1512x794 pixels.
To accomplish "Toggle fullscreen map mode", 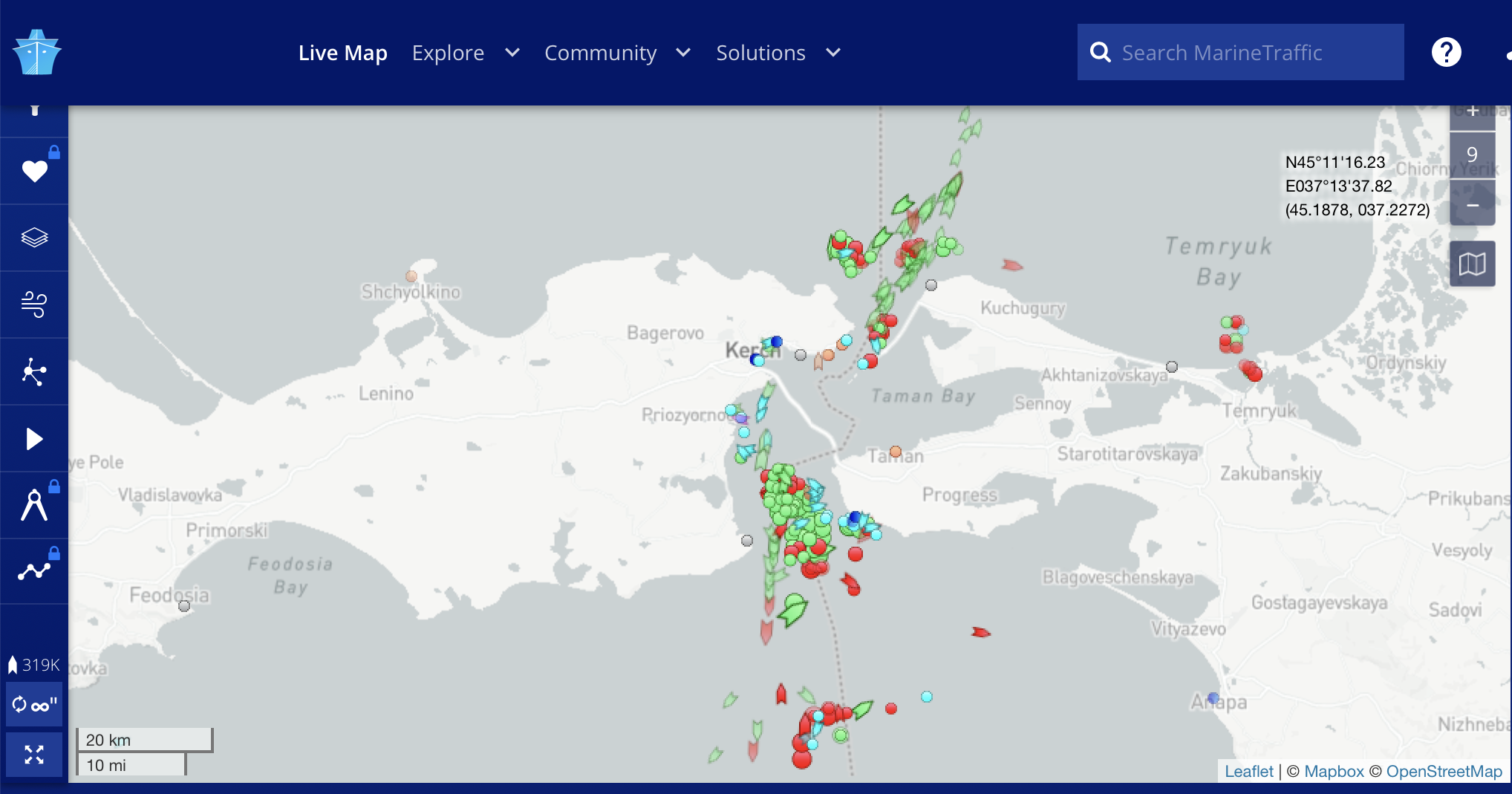I will [x=34, y=755].
